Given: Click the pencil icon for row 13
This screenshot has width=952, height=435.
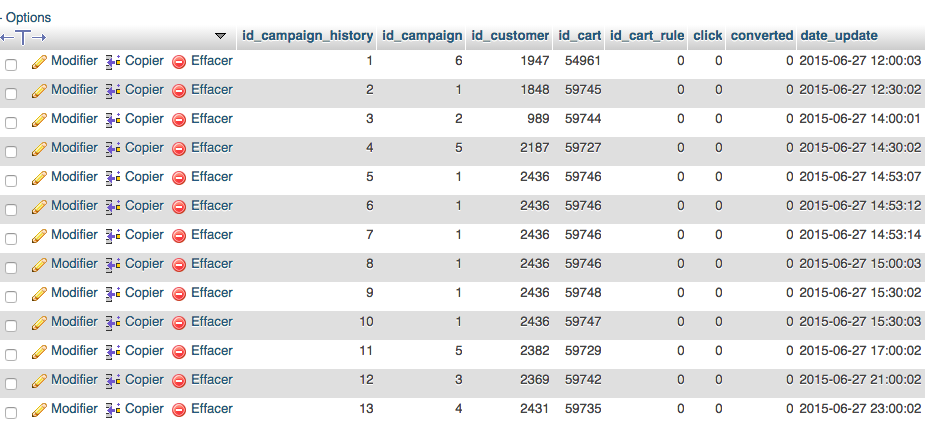Looking at the screenshot, I should 40,410.
